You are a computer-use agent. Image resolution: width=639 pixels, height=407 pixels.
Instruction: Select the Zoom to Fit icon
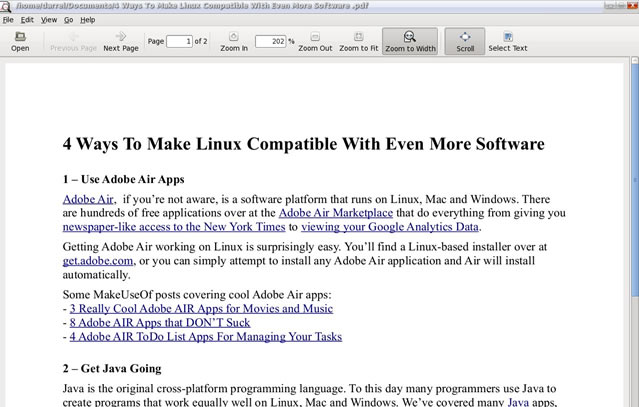click(359, 42)
